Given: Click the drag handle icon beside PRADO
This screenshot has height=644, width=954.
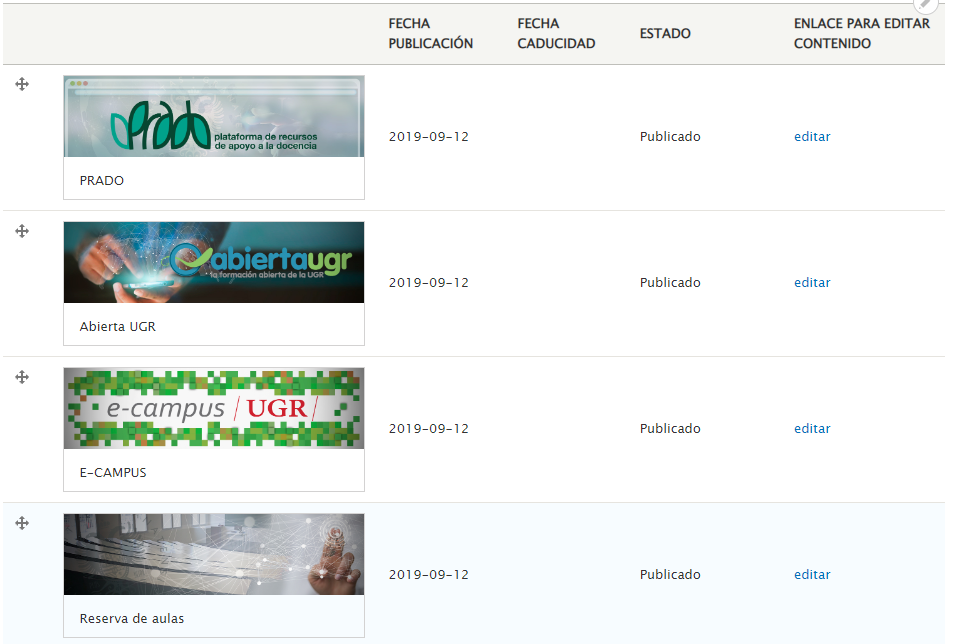Looking at the screenshot, I should coord(21,85).
